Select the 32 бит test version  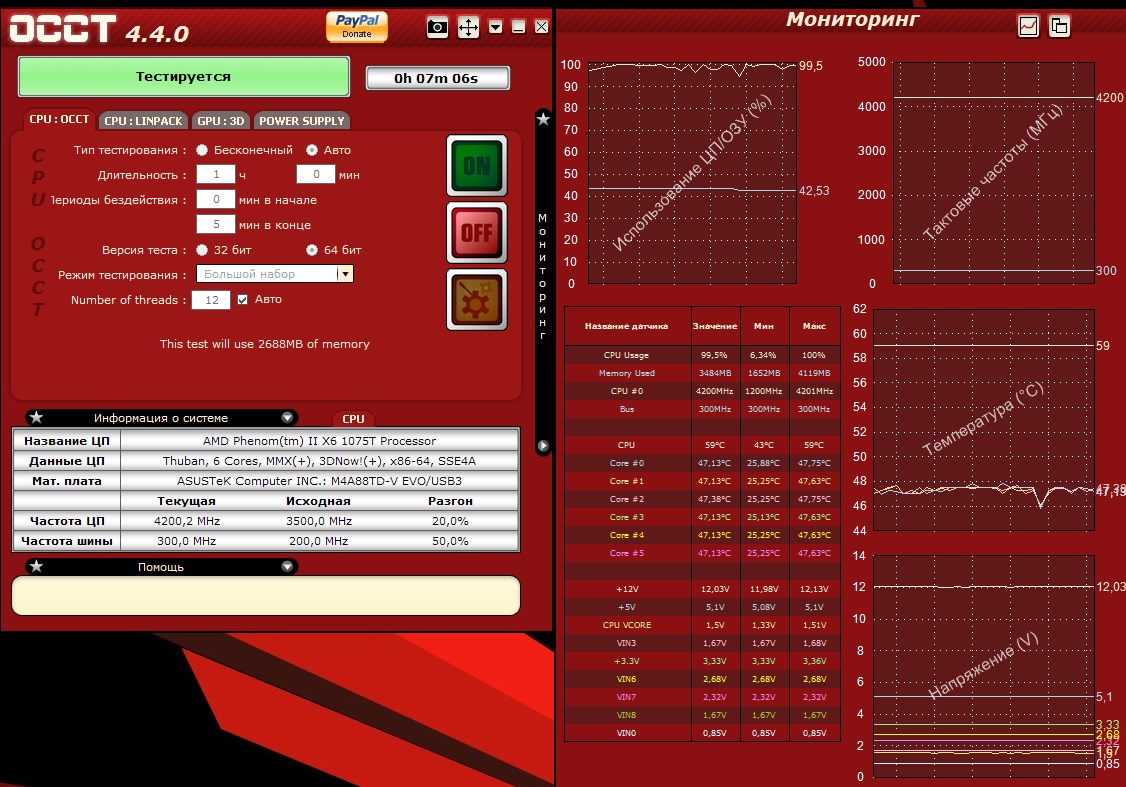click(202, 250)
